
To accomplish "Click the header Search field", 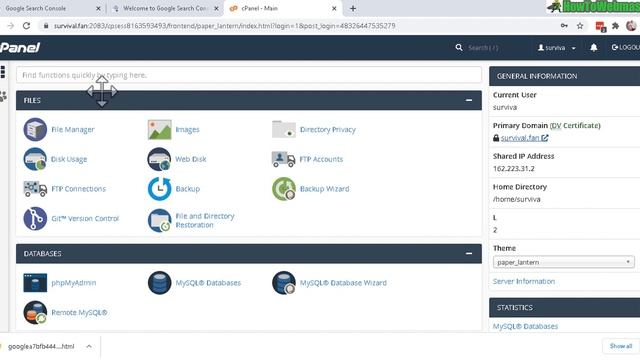I will (x=483, y=48).
